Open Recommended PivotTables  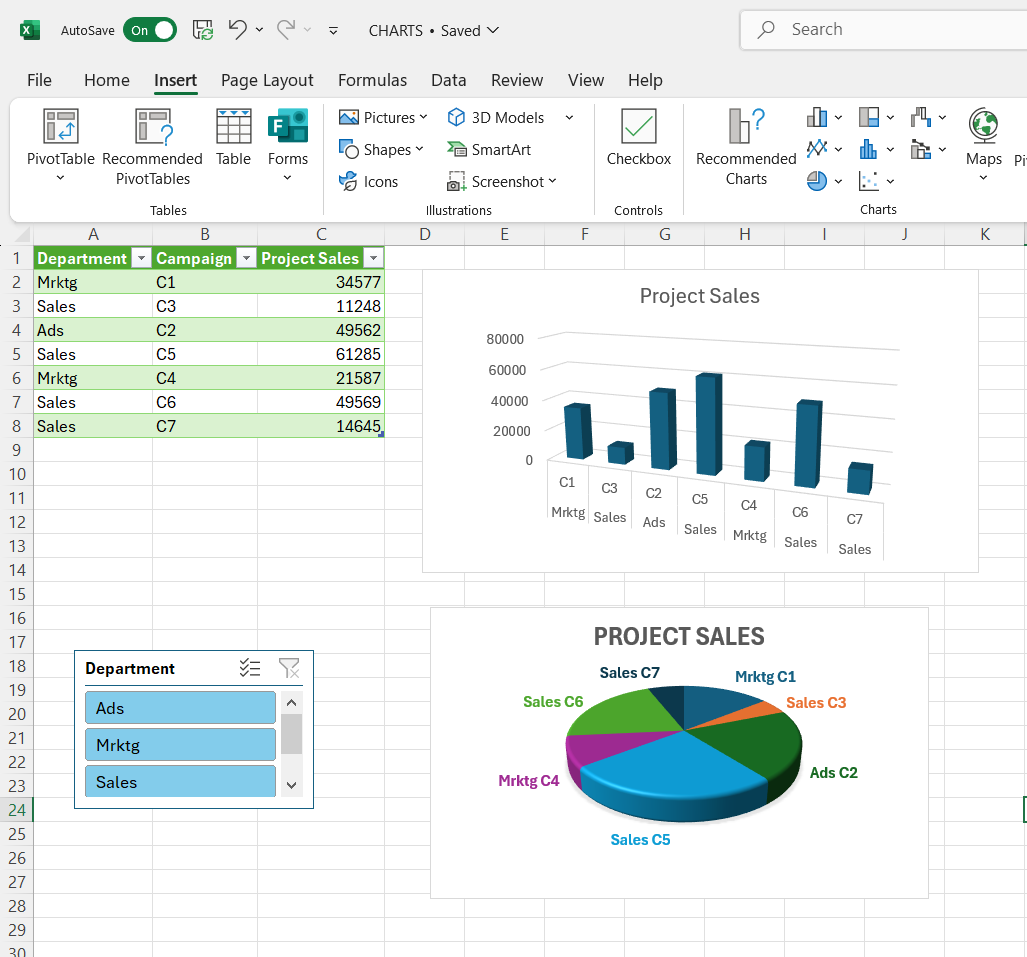pyautogui.click(x=152, y=147)
